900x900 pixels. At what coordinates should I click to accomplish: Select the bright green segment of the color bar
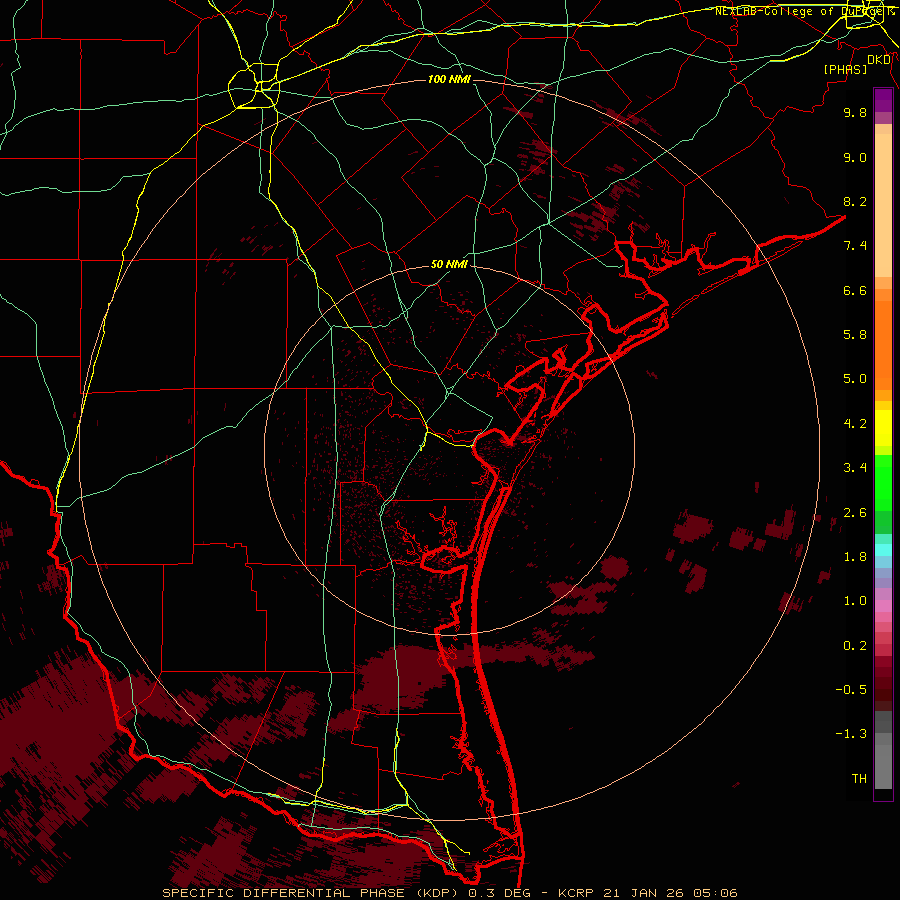[883, 482]
